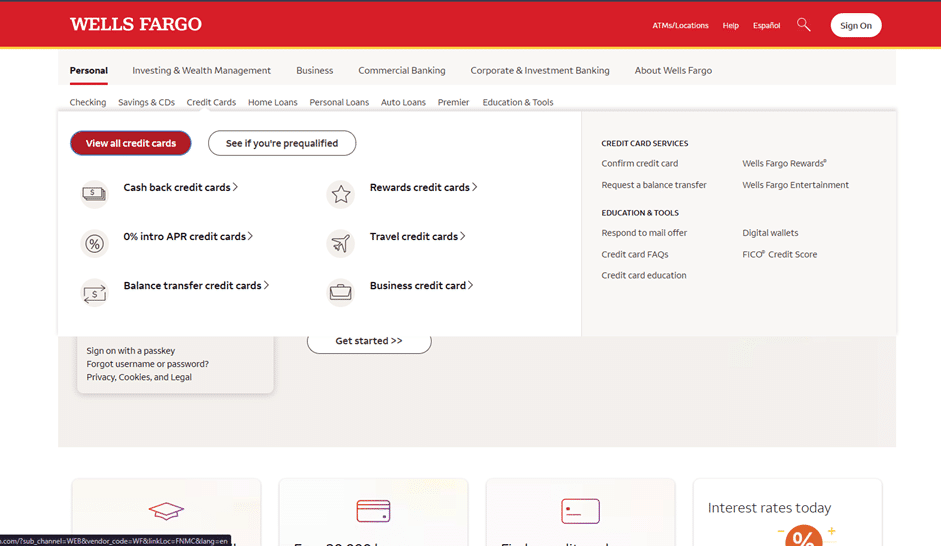
Task: Open Rewards credit cards
Action: click(423, 187)
